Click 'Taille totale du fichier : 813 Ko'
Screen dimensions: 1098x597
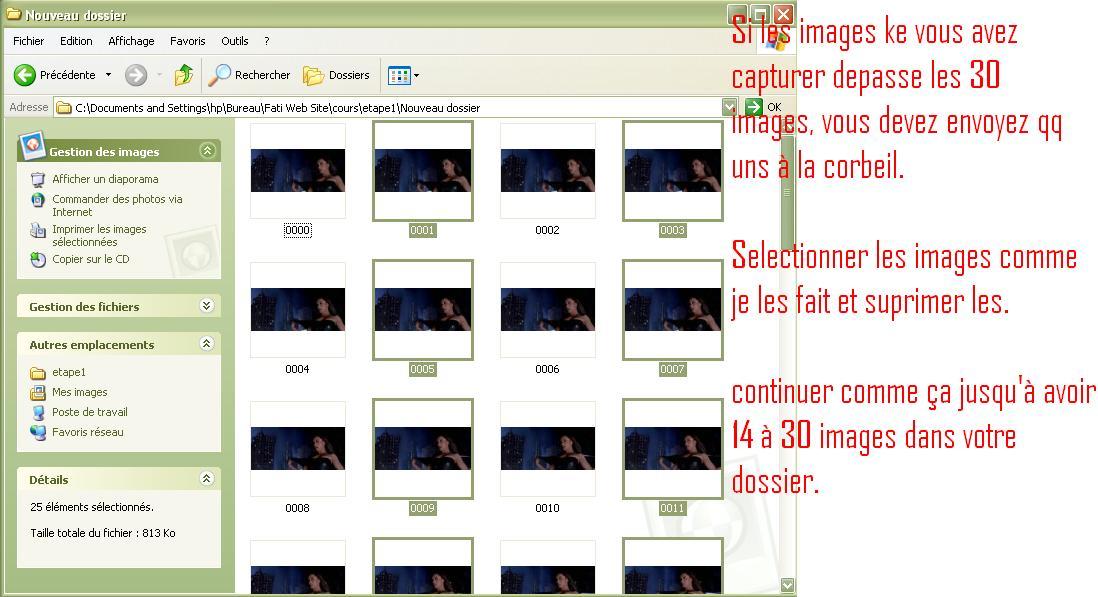point(102,533)
